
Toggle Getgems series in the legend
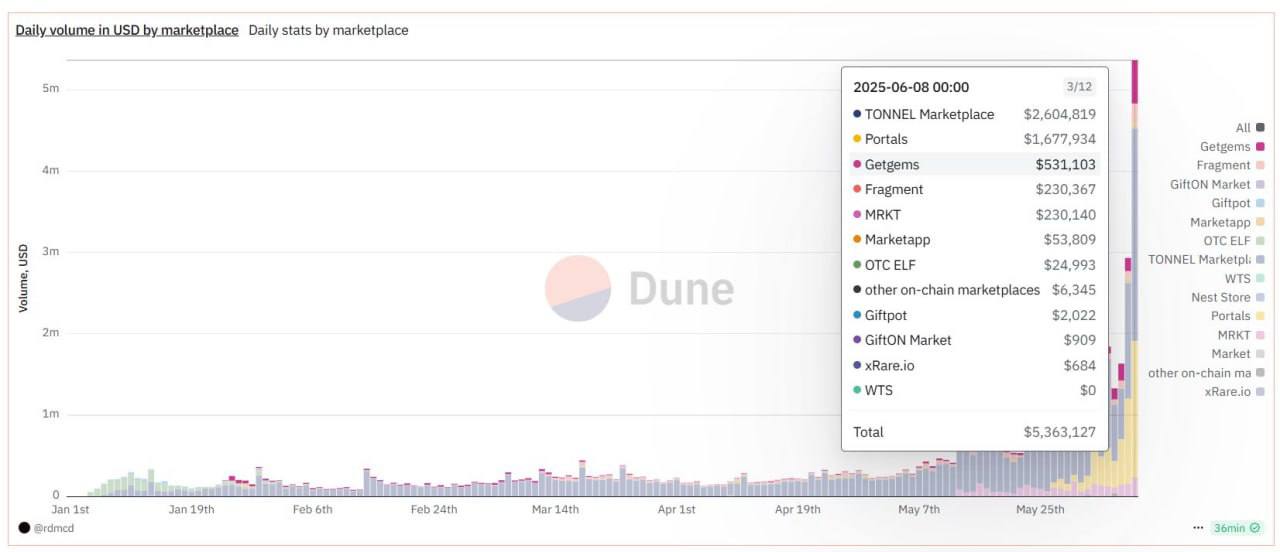[1232, 147]
